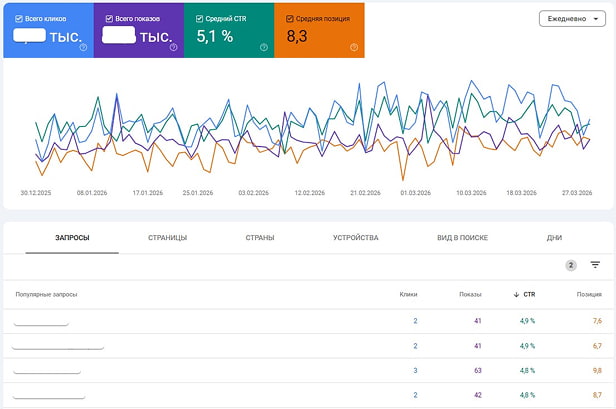Switch to the Страницы tab
This screenshot has width=616, height=409.
tap(167, 238)
